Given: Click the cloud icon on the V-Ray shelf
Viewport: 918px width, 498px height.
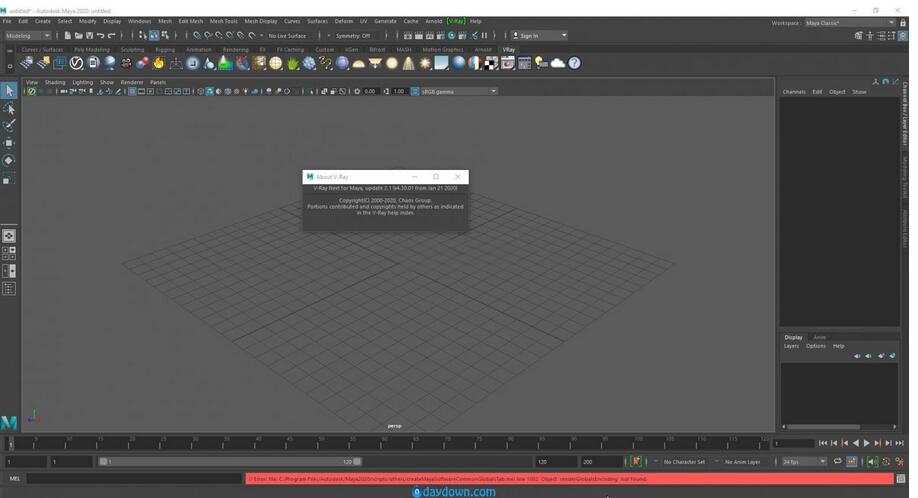Looking at the screenshot, I should [x=558, y=63].
